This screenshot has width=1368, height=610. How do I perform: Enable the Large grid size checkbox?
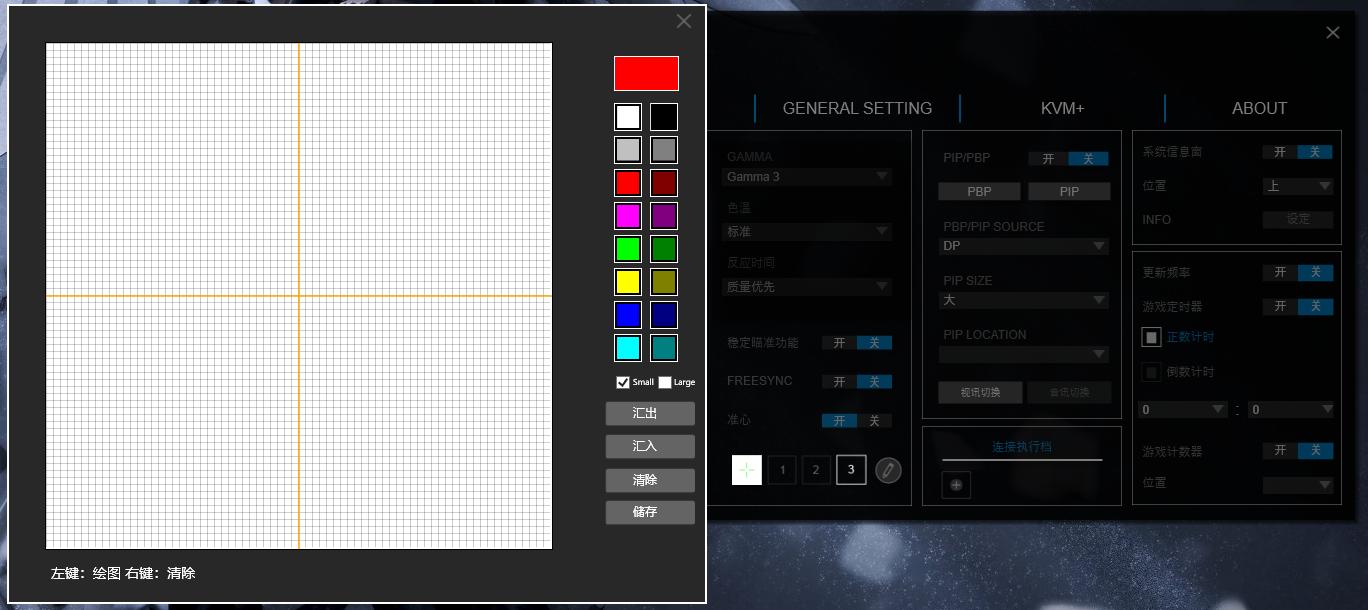click(665, 382)
